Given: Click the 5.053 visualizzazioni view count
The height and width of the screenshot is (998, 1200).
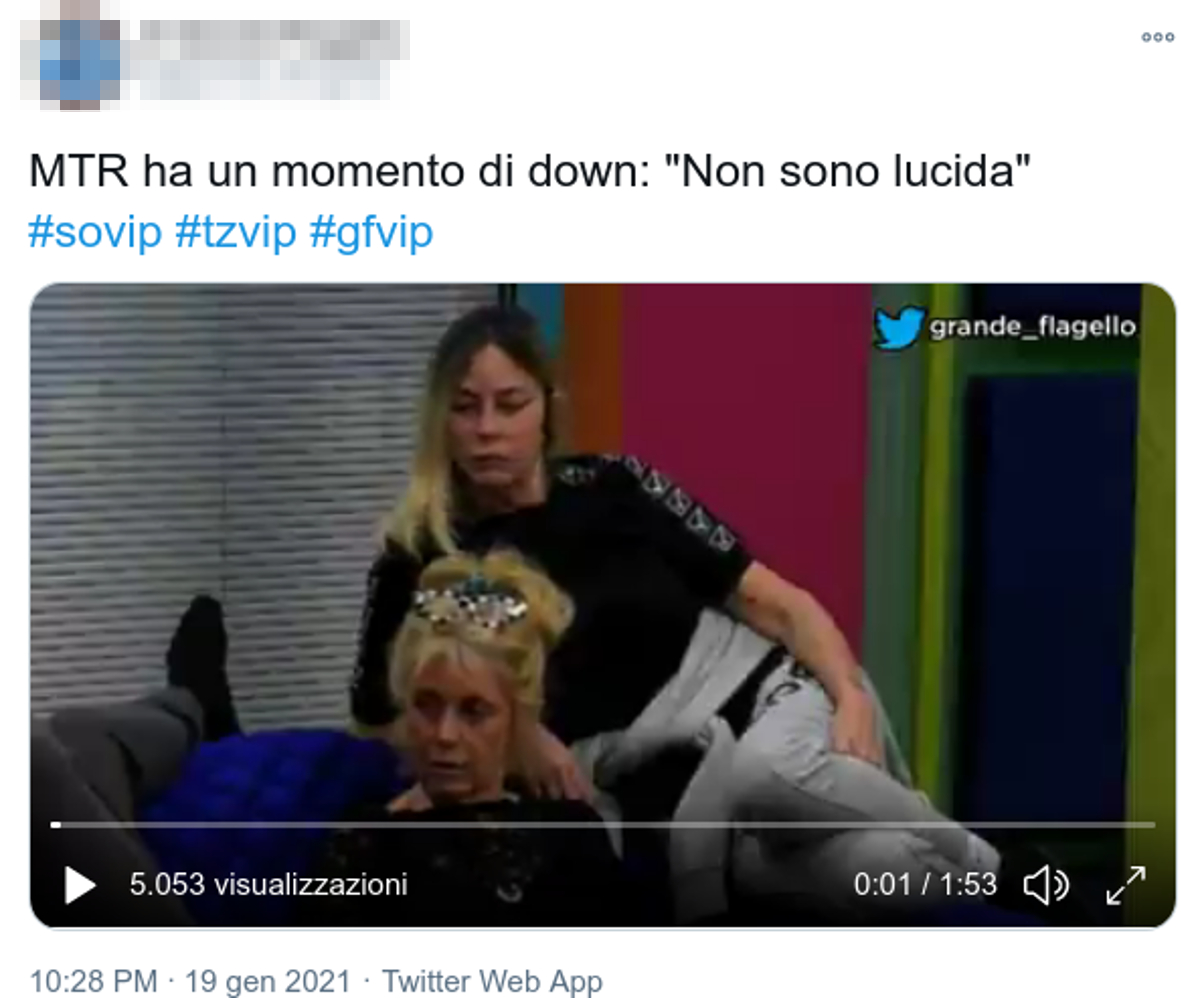Looking at the screenshot, I should [268, 884].
